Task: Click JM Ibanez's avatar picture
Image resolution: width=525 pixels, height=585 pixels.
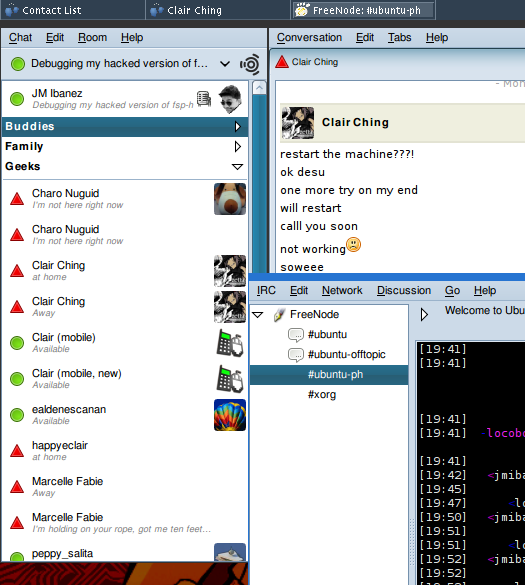Action: 230,99
